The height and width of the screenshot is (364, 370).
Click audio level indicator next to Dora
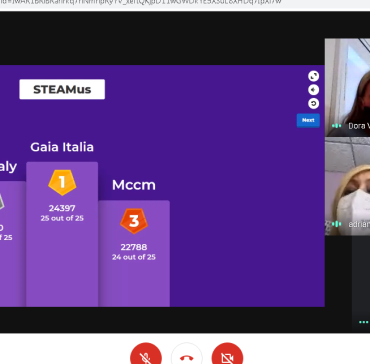(x=337, y=126)
